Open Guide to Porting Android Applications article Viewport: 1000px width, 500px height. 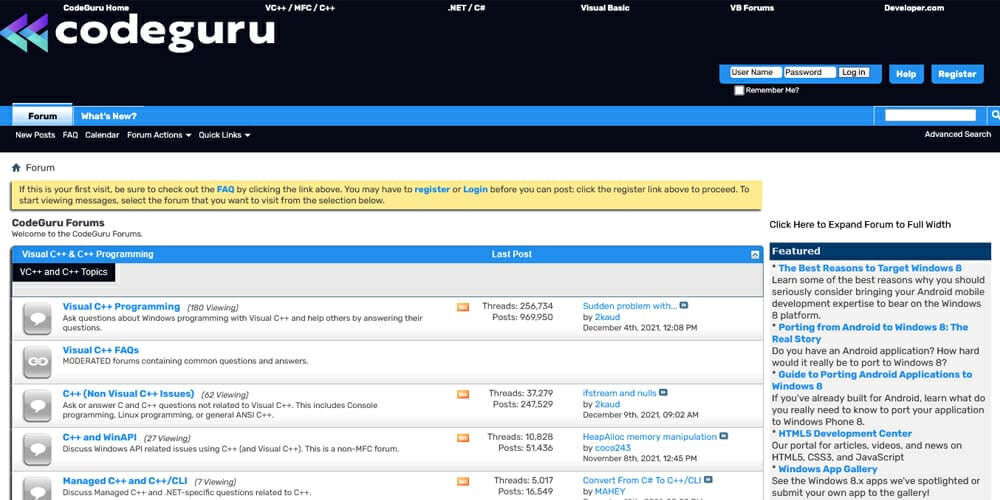click(x=872, y=380)
